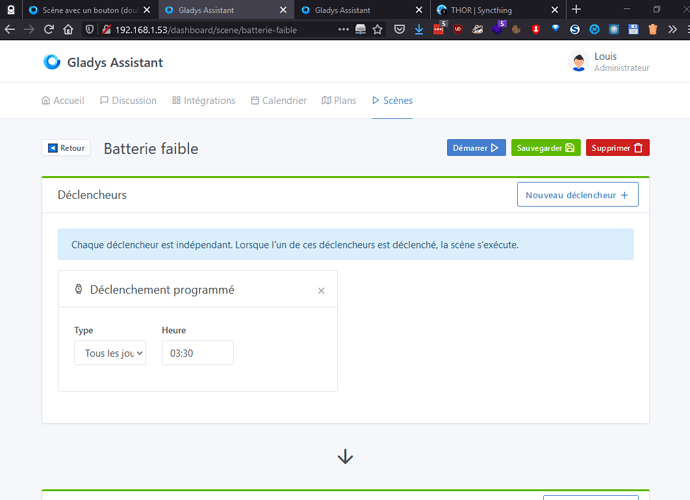Close the Scène avec un bouton tab
The height and width of the screenshot is (500, 690).
[147, 10]
